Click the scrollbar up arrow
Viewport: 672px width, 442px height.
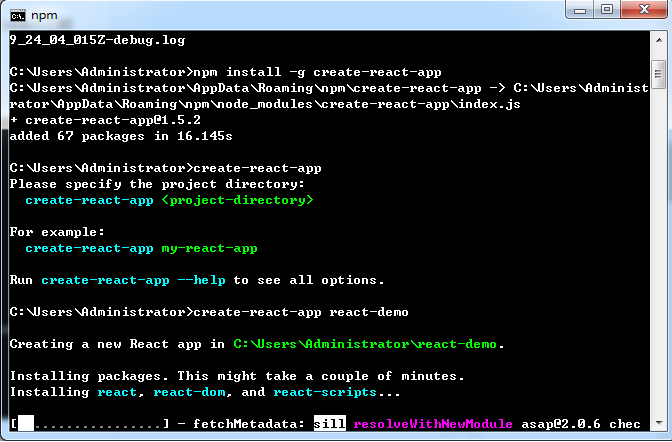(658, 40)
